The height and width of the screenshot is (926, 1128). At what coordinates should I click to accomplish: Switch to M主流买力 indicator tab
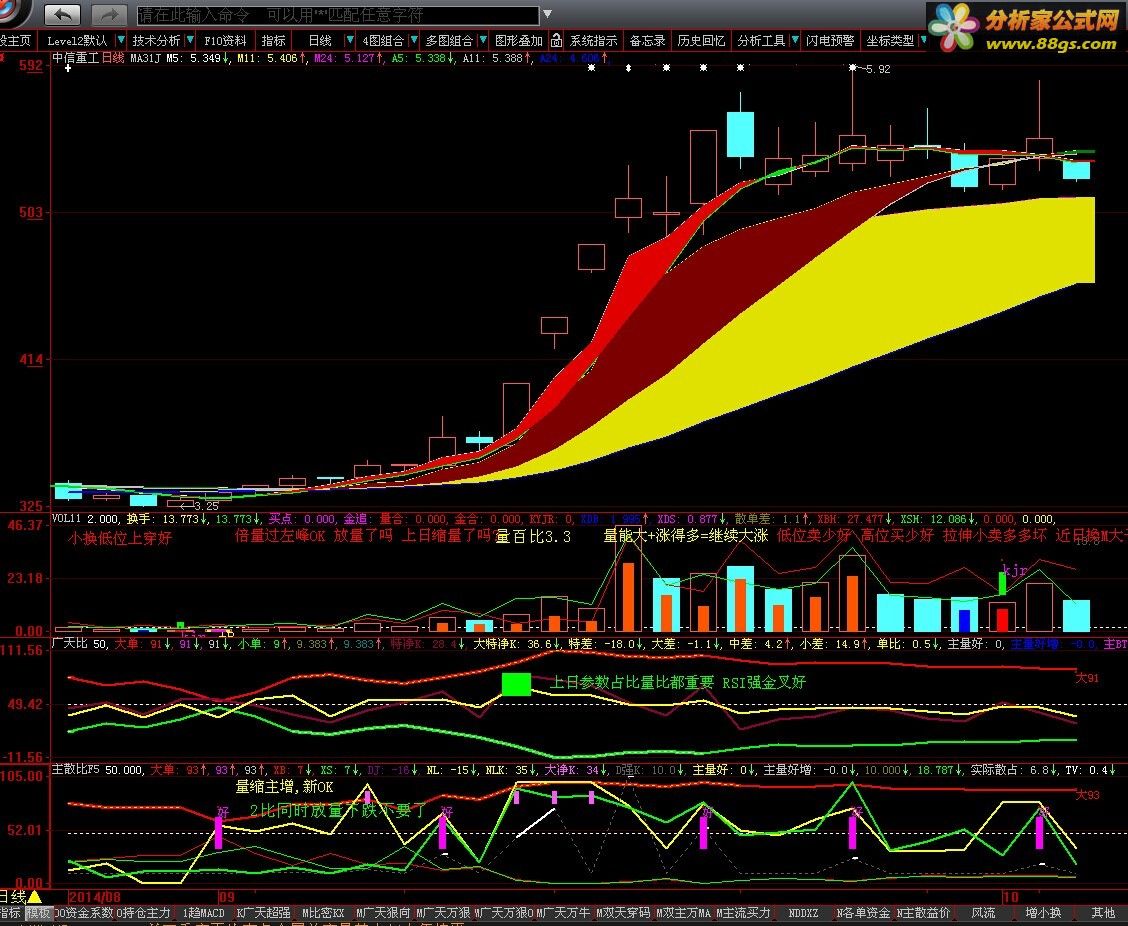pos(743,912)
